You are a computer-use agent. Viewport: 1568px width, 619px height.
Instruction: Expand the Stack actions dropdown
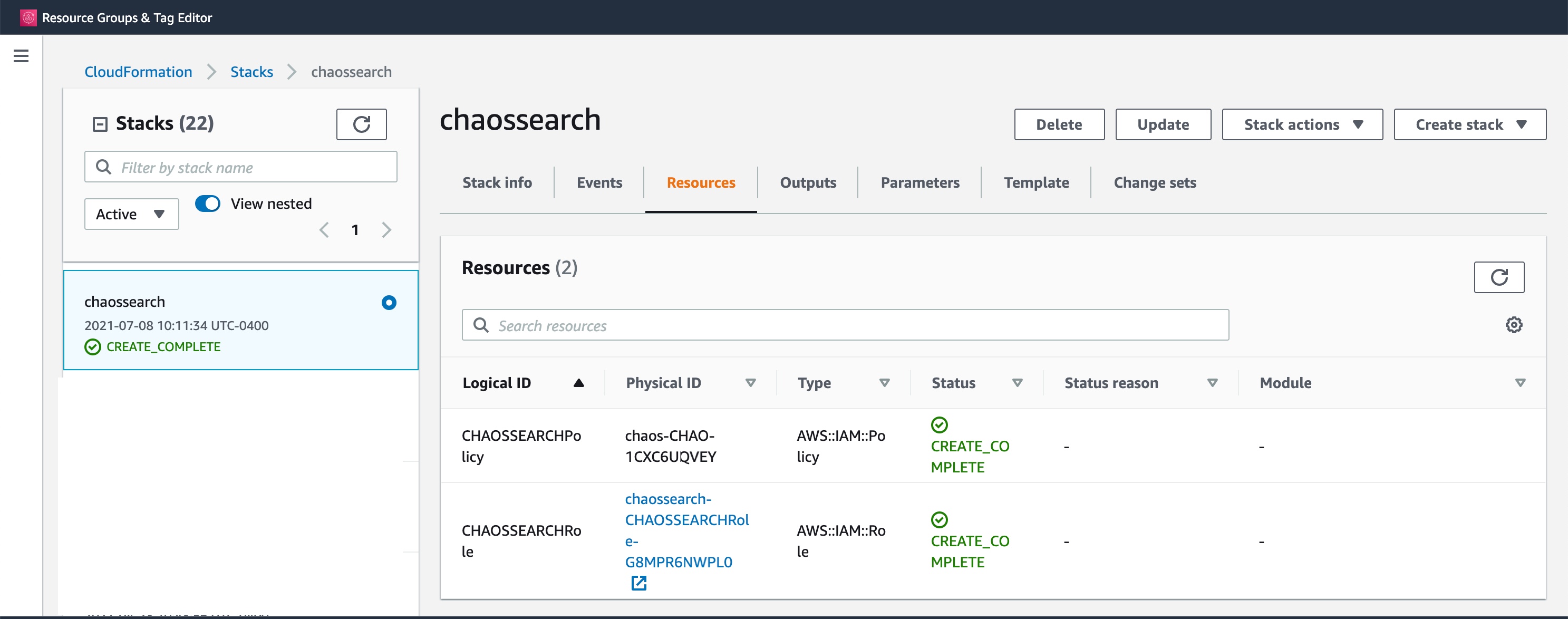point(1301,125)
